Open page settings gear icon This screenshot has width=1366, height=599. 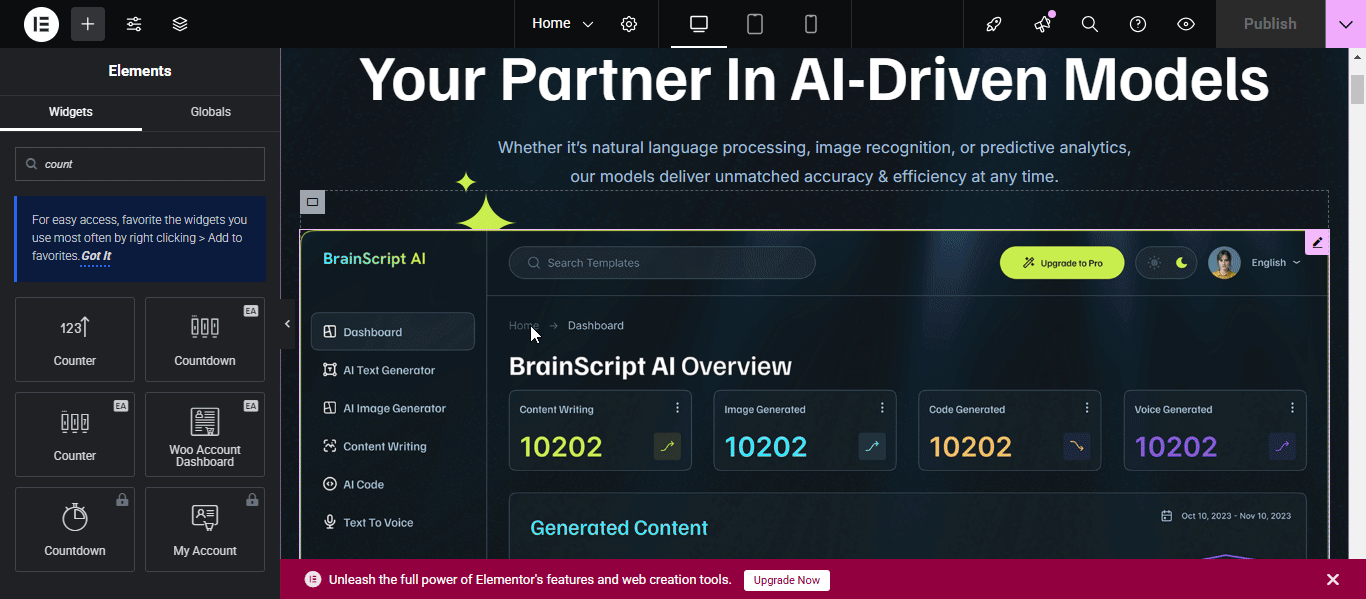[x=629, y=24]
